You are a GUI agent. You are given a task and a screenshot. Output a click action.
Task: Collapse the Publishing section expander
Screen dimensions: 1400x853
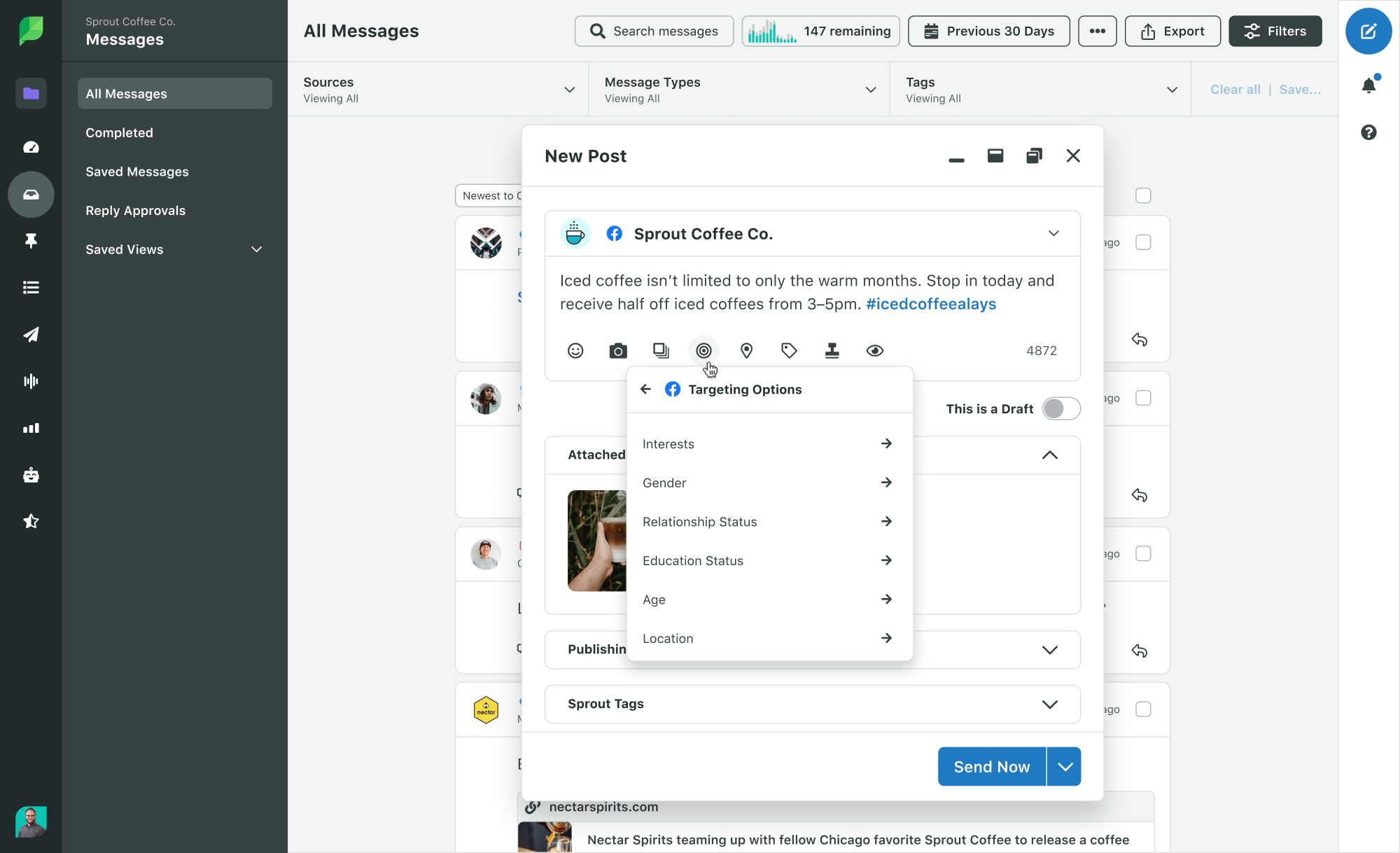[1050, 649]
